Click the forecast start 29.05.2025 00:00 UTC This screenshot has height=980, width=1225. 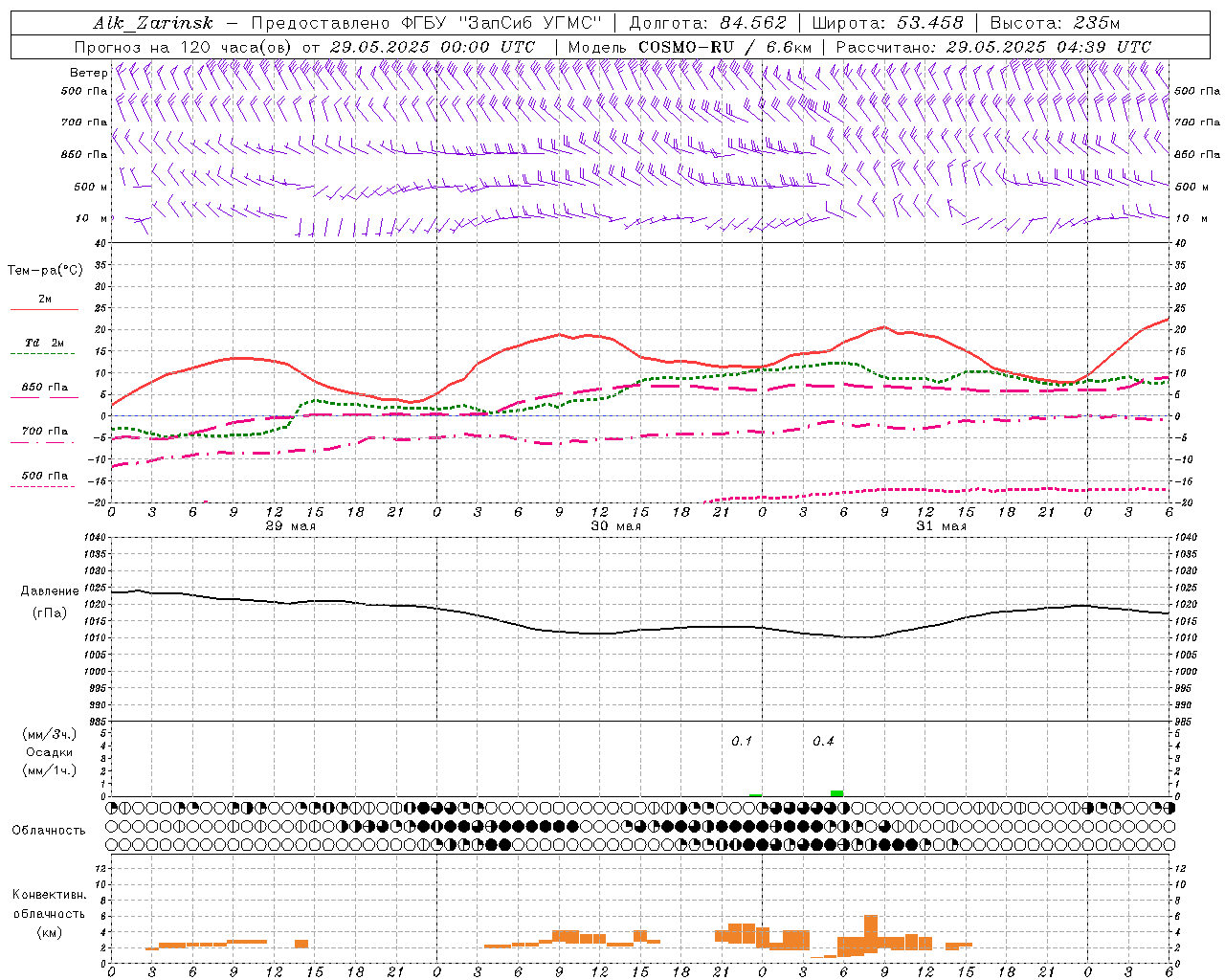point(432,47)
